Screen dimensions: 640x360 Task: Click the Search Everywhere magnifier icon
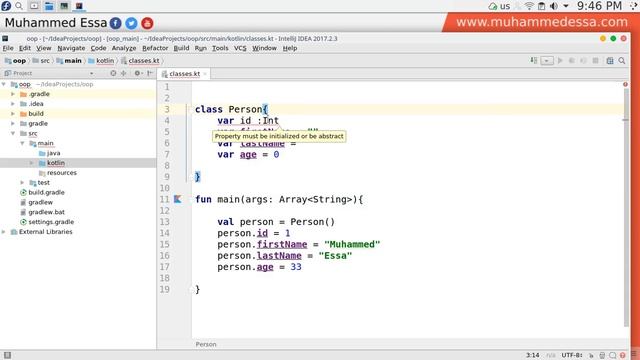(622, 60)
